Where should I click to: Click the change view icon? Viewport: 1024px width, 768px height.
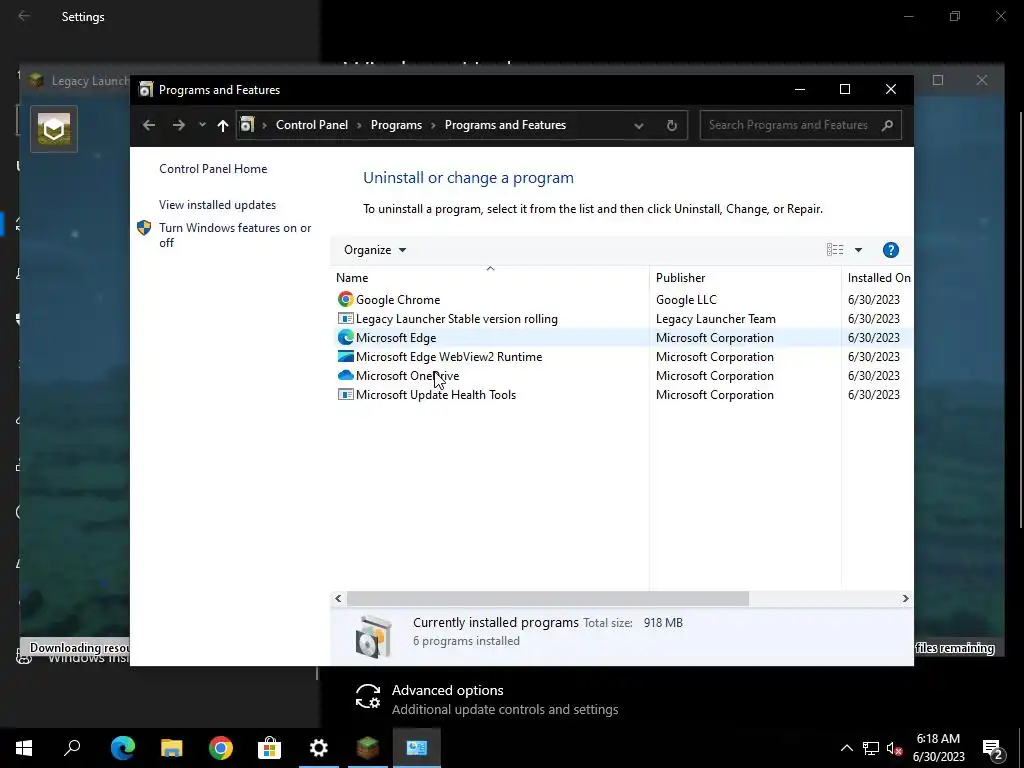click(x=835, y=250)
